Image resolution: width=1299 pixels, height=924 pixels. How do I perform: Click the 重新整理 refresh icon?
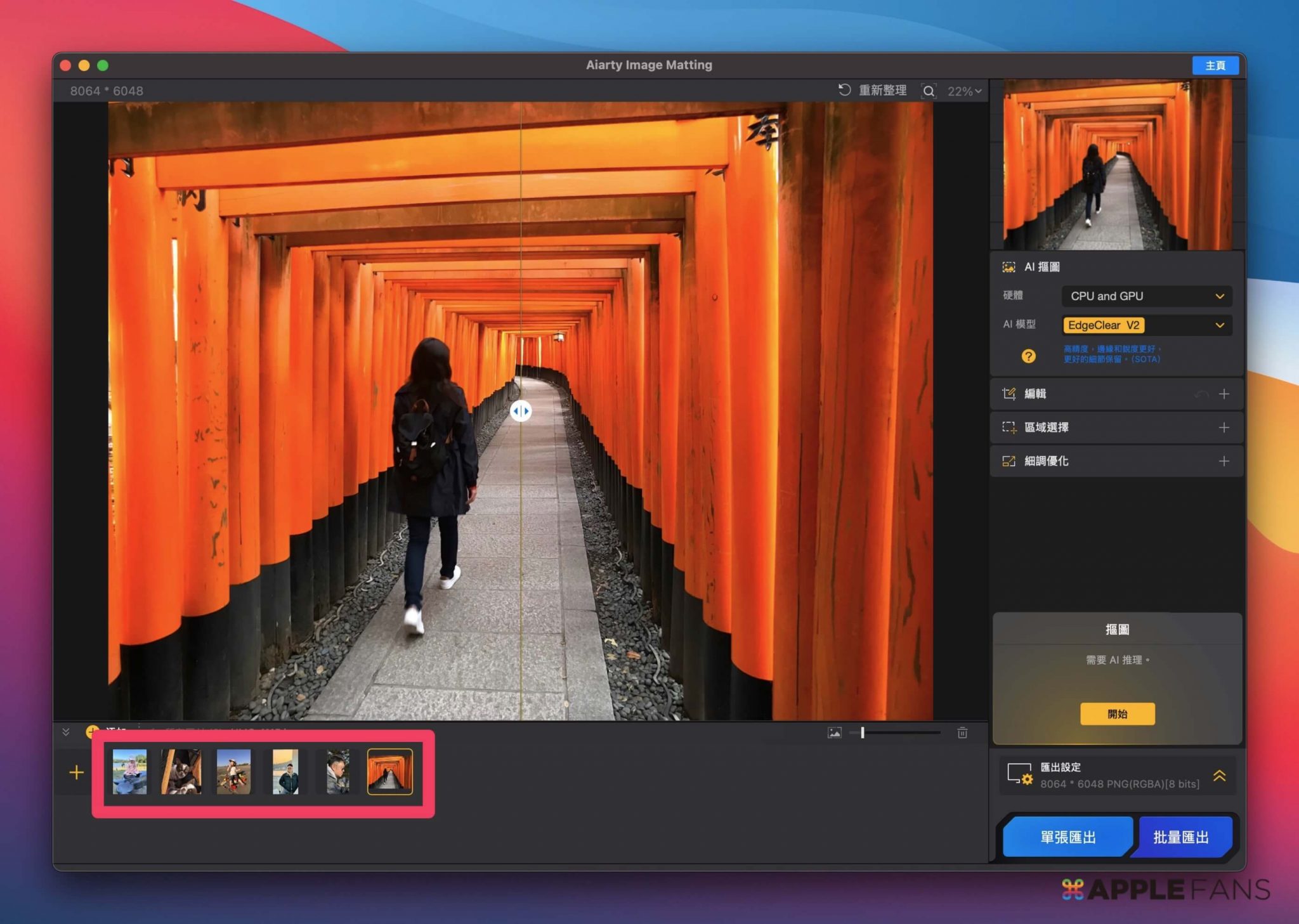pyautogui.click(x=844, y=90)
